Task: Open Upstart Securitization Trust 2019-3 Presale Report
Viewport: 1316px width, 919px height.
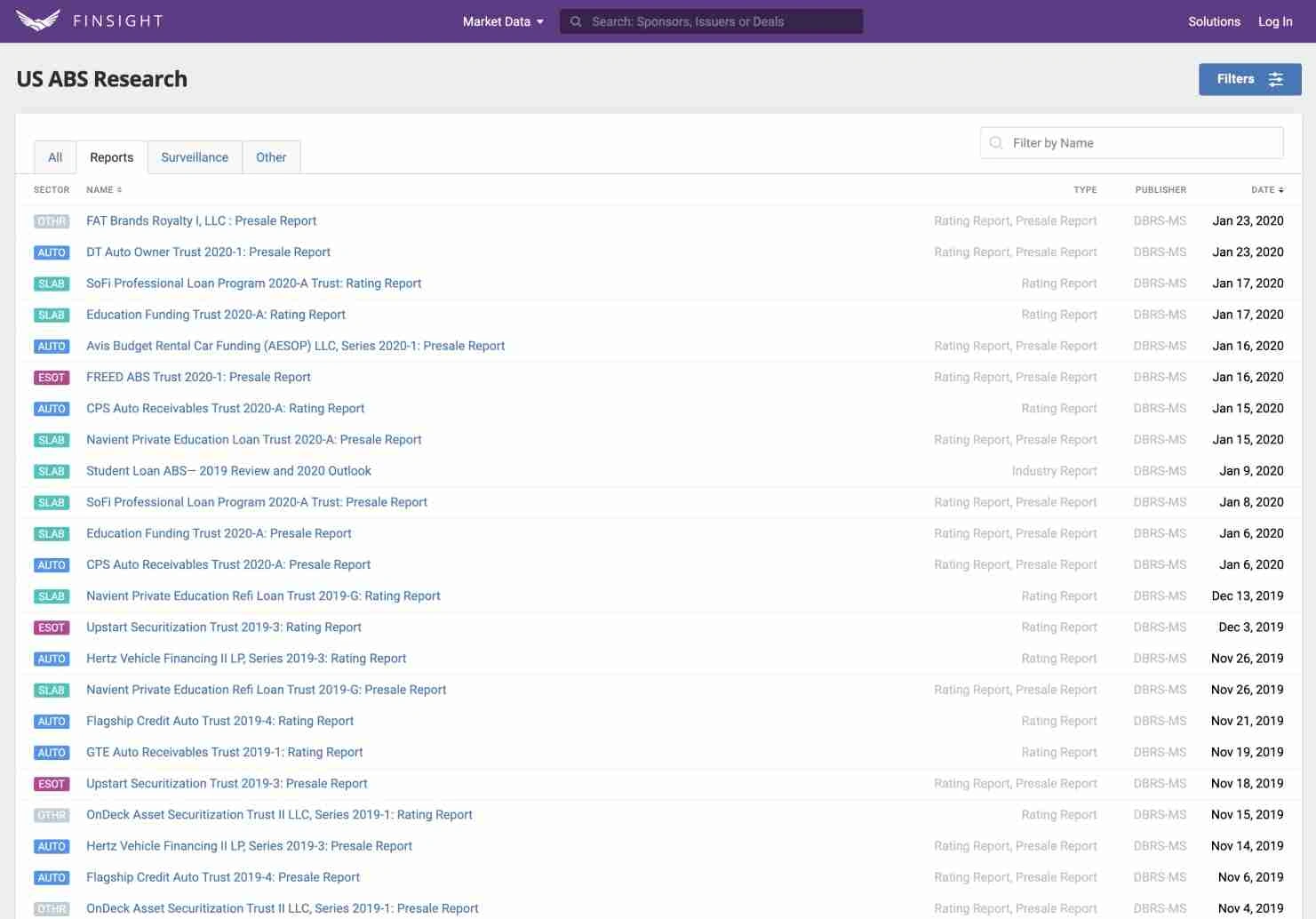Action: (x=227, y=783)
